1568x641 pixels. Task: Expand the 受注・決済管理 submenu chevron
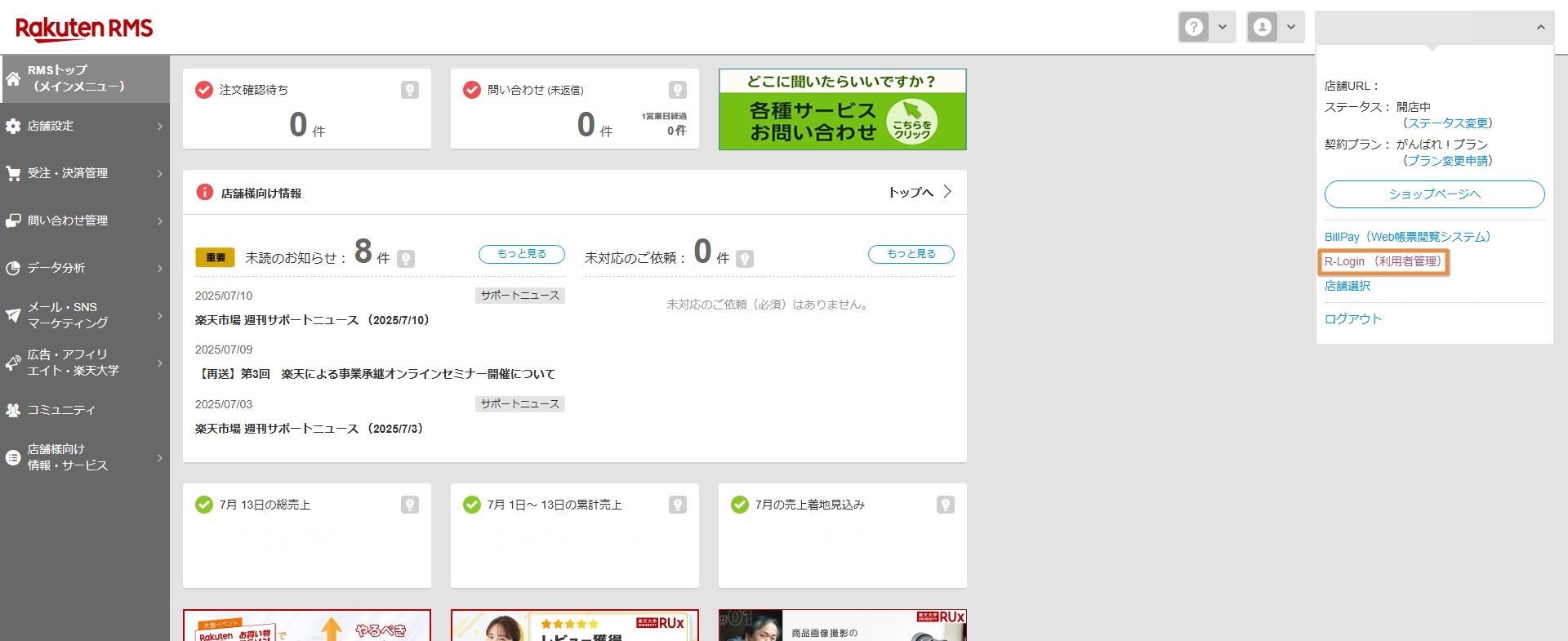coord(160,174)
